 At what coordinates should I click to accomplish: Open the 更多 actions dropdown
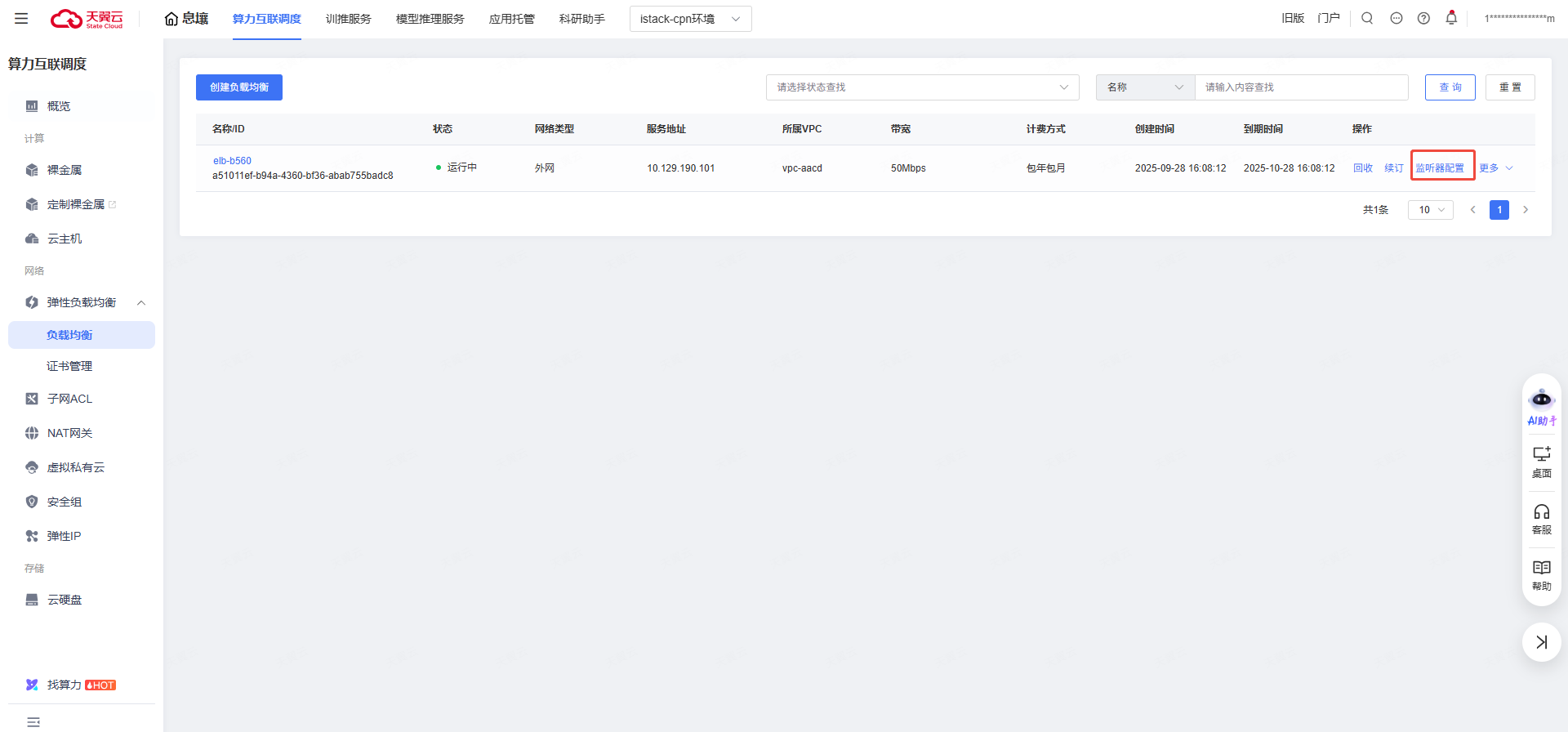(1495, 168)
